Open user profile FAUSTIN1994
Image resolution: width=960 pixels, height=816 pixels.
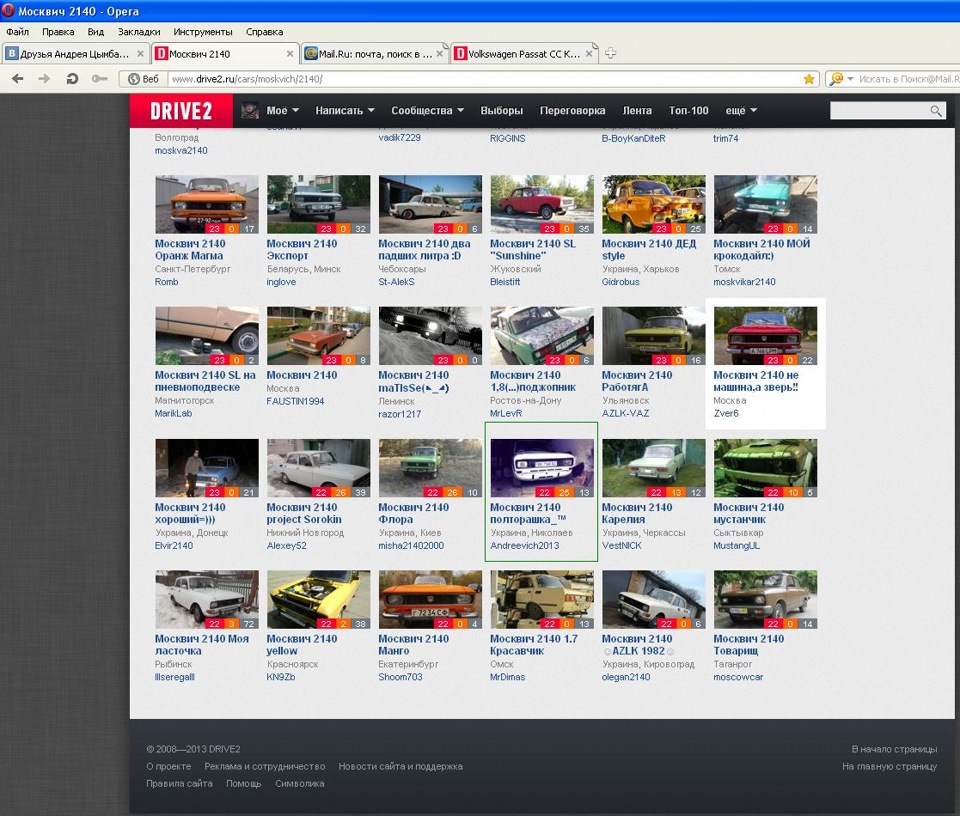[x=295, y=402]
